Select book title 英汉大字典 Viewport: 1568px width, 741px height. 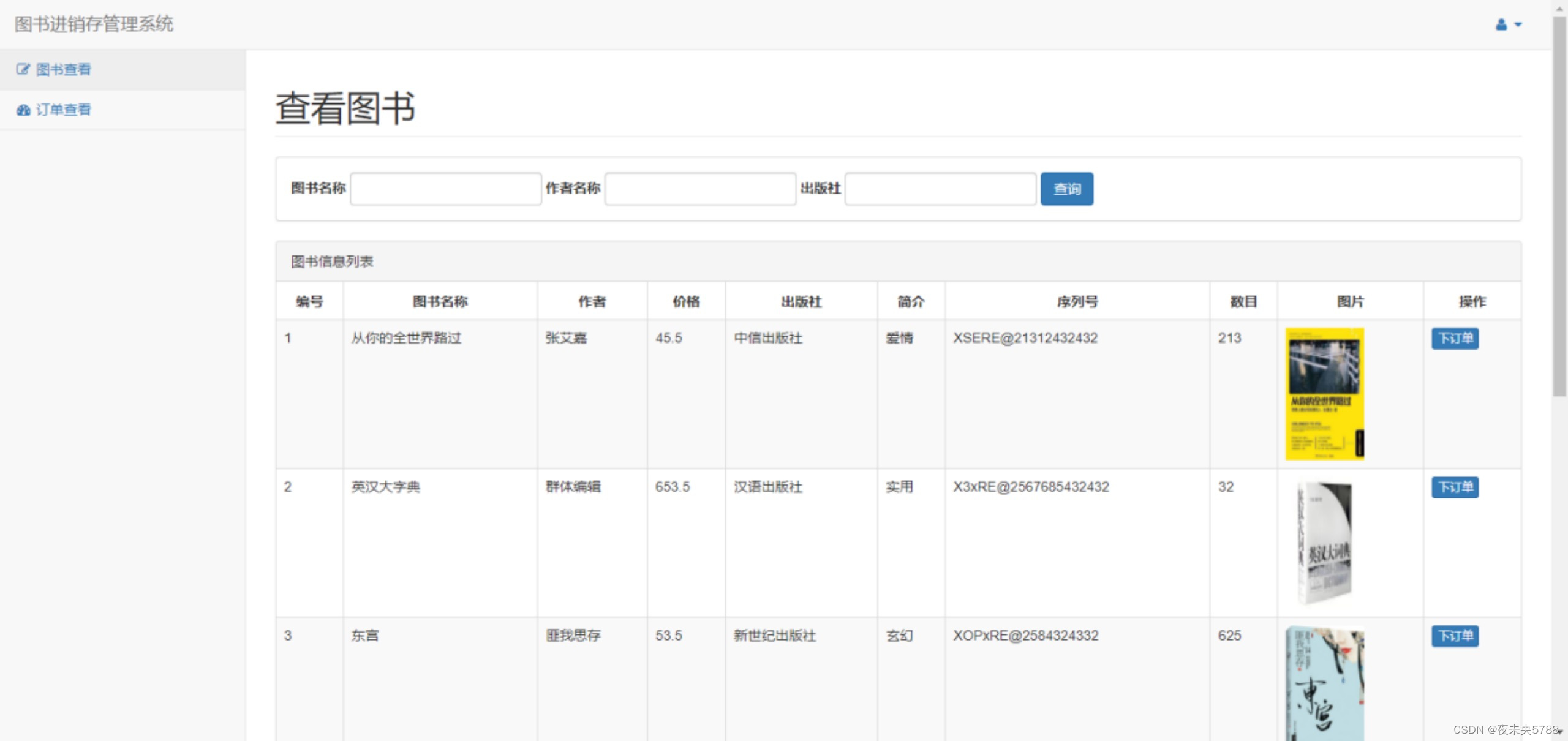[385, 487]
